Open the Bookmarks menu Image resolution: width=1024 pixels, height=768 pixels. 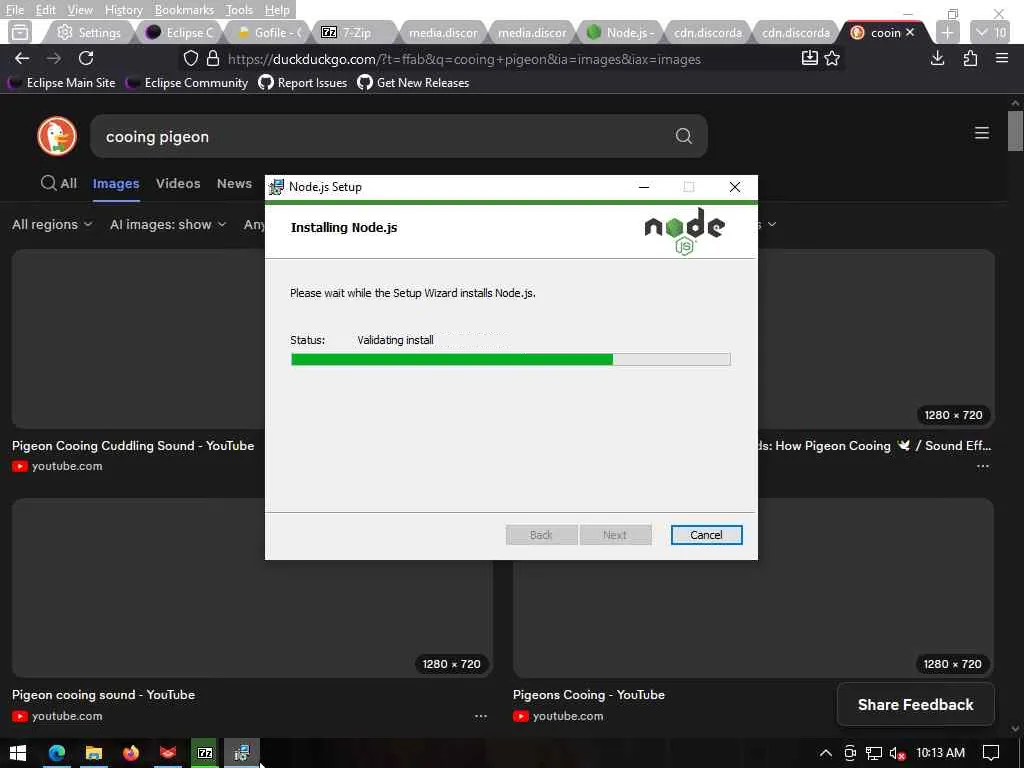coord(184,10)
